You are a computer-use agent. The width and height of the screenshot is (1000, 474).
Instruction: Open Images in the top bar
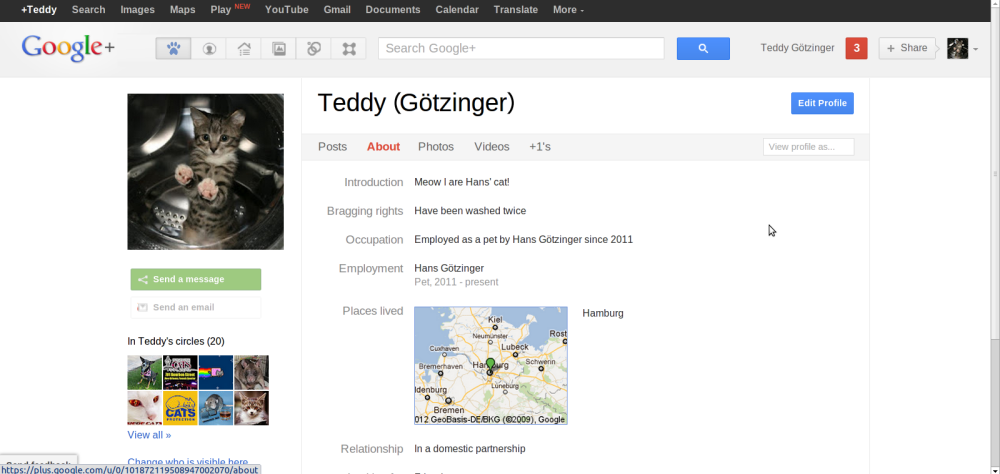pos(138,10)
